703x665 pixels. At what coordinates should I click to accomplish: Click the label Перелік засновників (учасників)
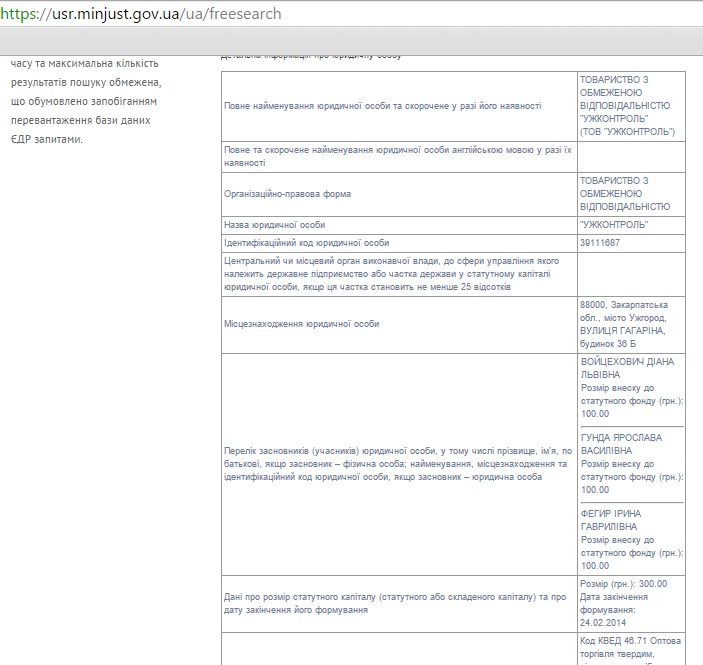[398, 464]
